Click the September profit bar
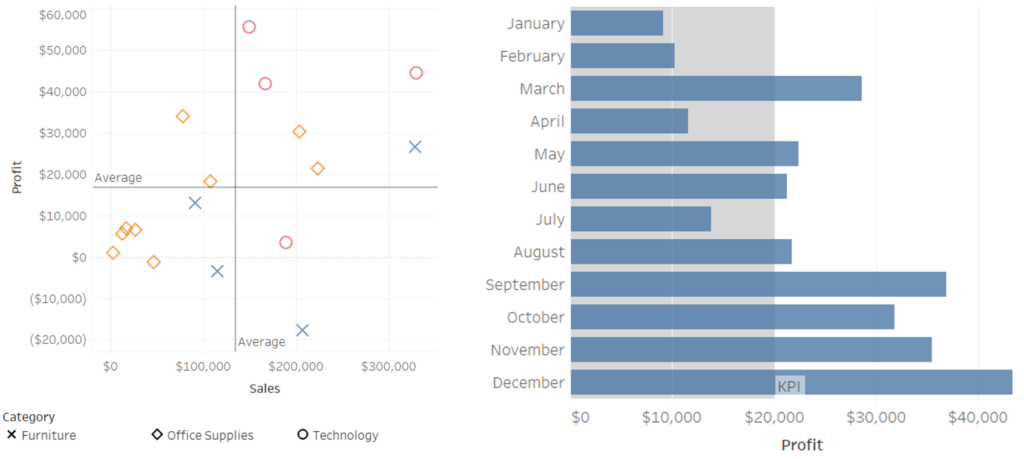Image resolution: width=1024 pixels, height=459 pixels. coord(758,284)
